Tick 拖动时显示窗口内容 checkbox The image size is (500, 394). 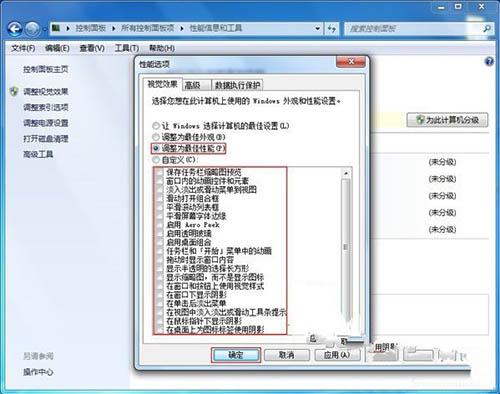[160, 260]
